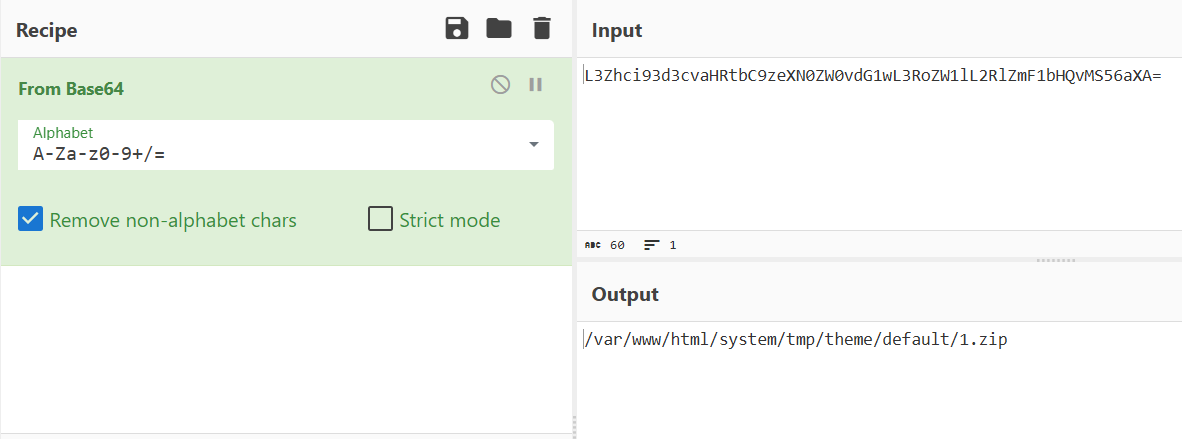Viewport: 1182px width, 439px height.
Task: Open the Load recipe folder icon
Action: (x=499, y=29)
